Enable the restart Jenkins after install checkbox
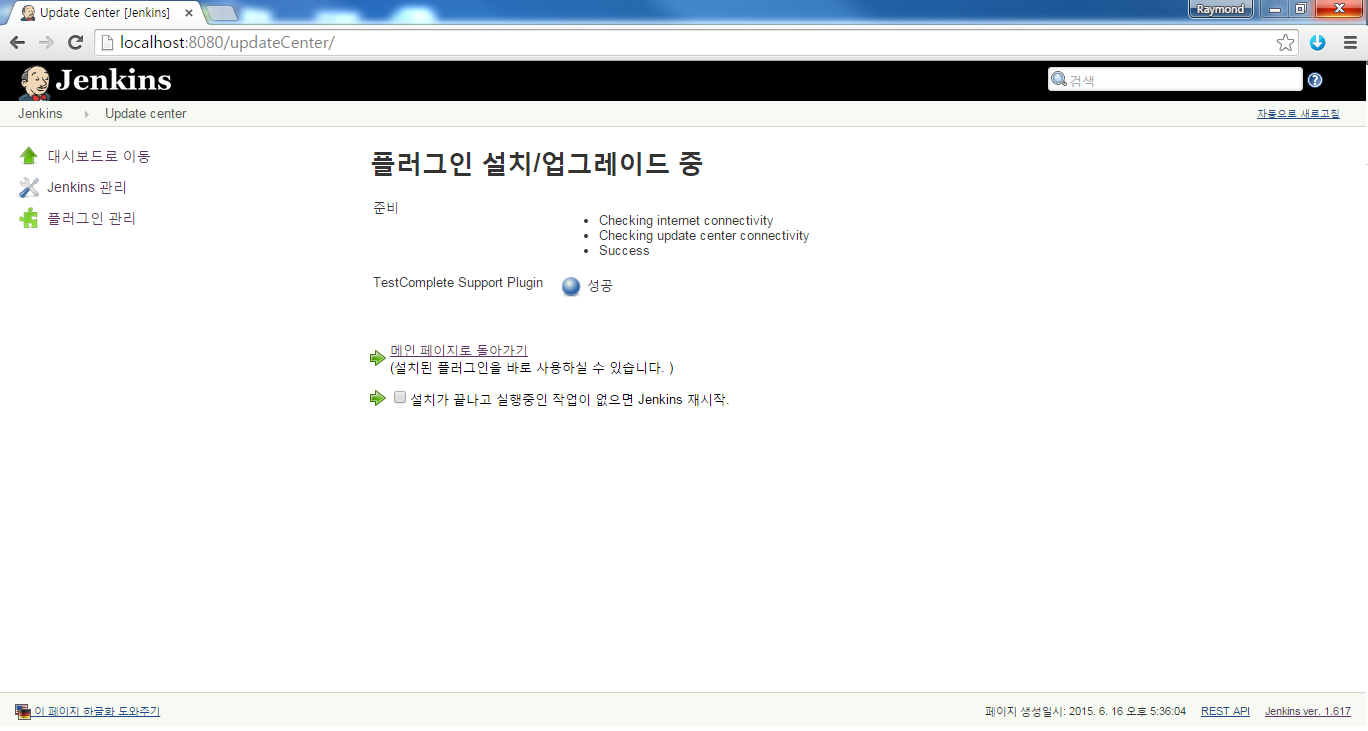Screen dimensions: 1368x731 click(x=400, y=398)
